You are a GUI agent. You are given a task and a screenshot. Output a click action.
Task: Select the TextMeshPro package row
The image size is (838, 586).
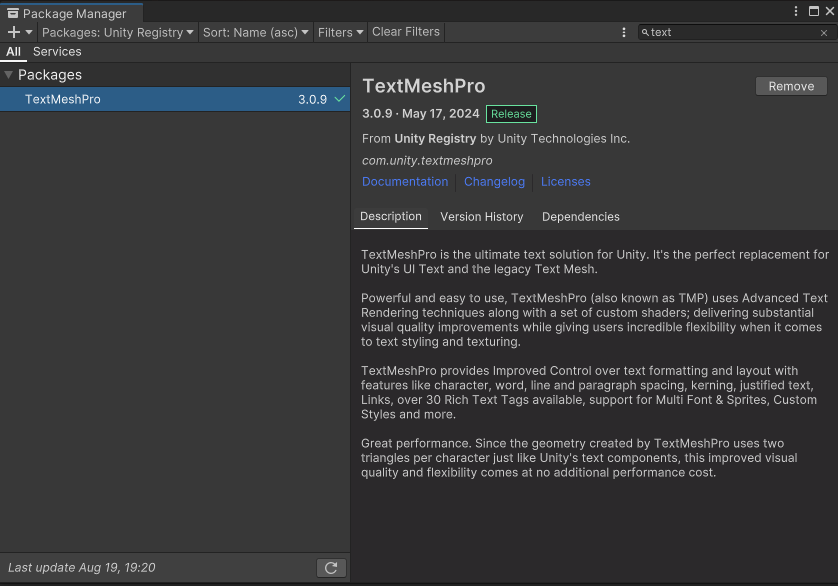(175, 99)
